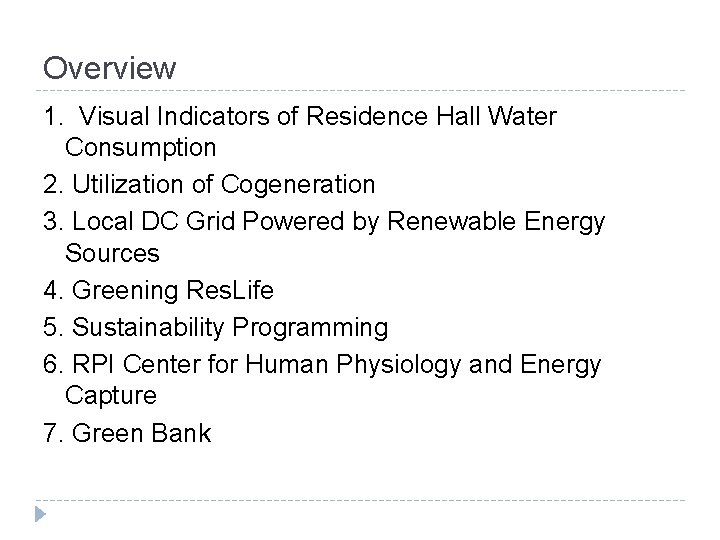This screenshot has height=540, width=720.
Task: Click the blue triangle arrow icon
Action: tap(40, 514)
